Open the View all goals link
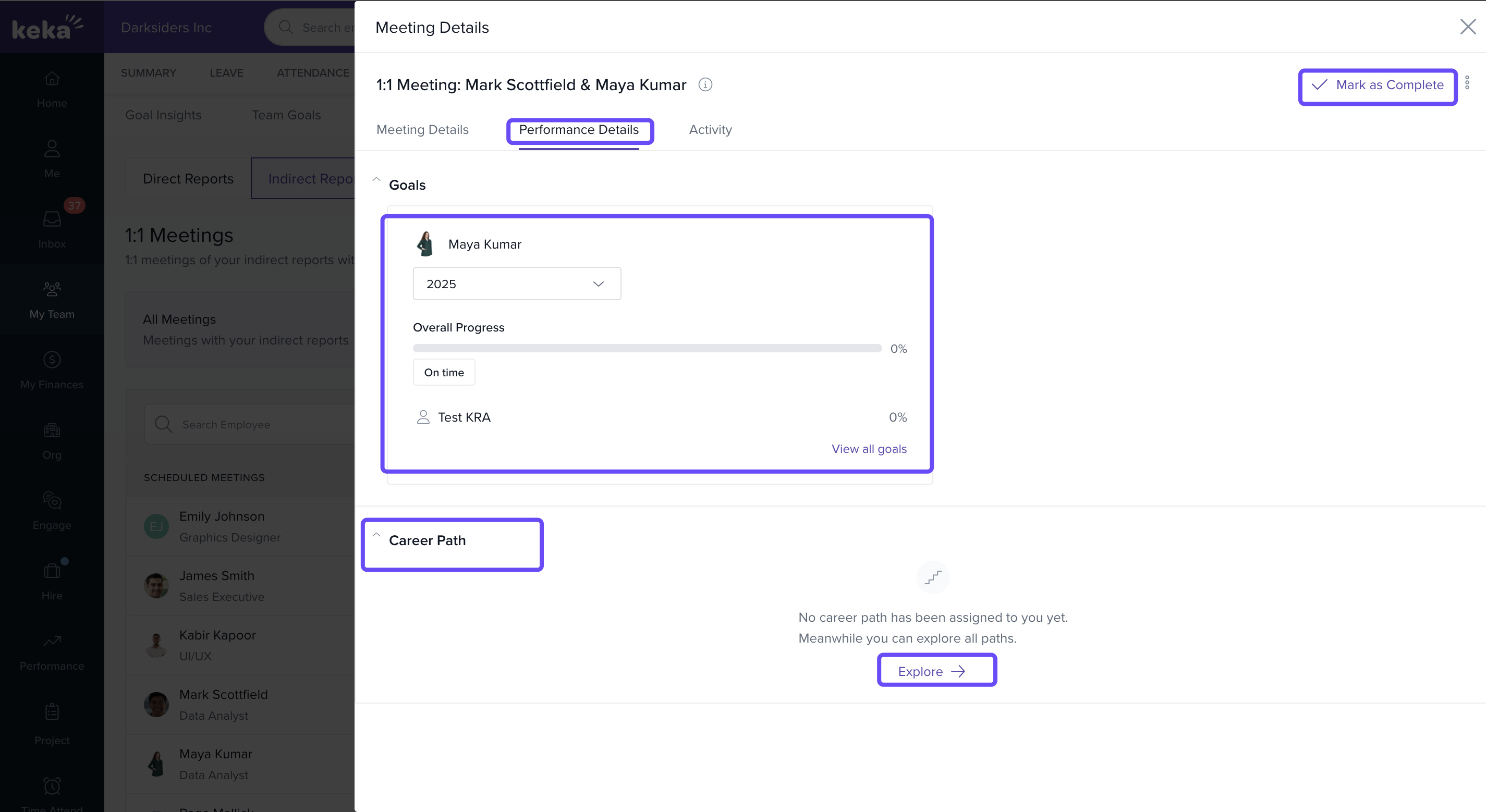Image resolution: width=1486 pixels, height=812 pixels. point(869,449)
